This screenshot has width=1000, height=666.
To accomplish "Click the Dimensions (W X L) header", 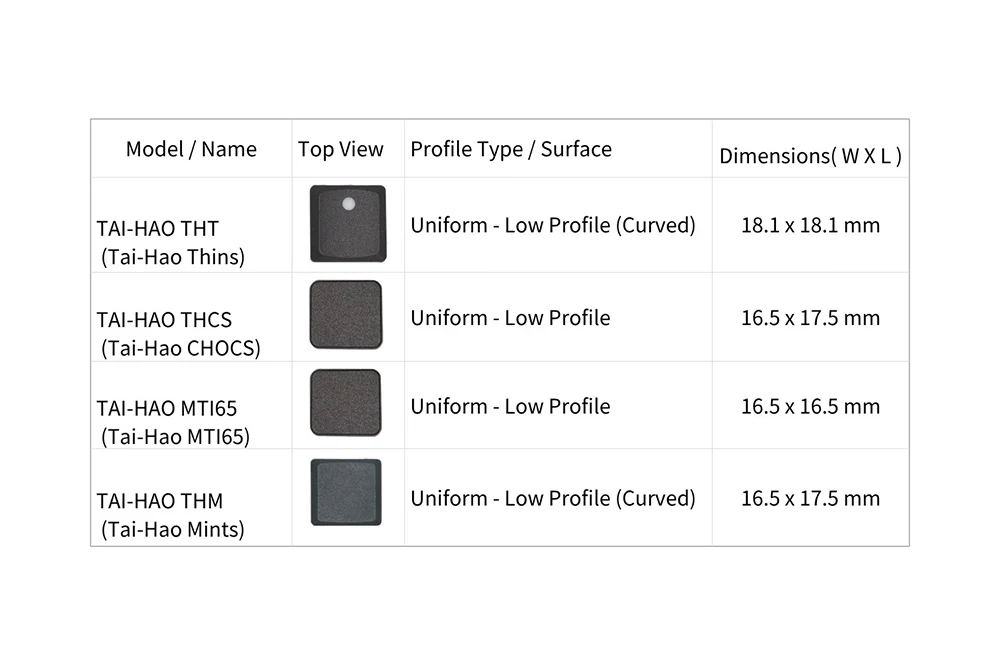I will click(810, 156).
